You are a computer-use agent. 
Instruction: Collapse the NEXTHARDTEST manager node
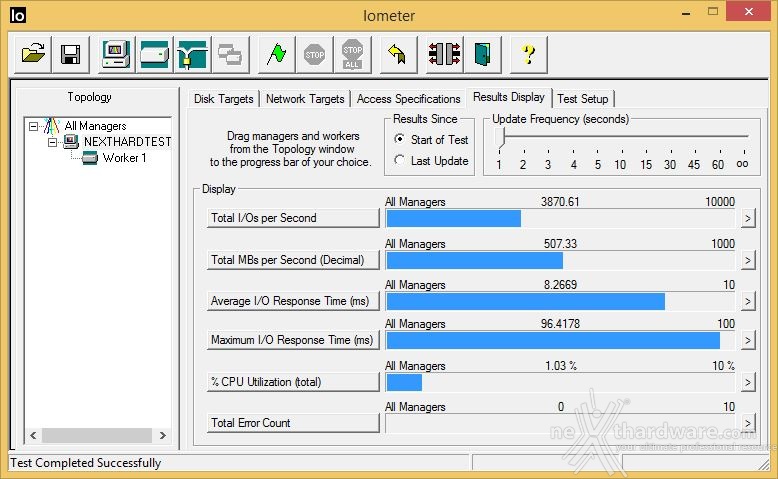pyautogui.click(x=52, y=143)
